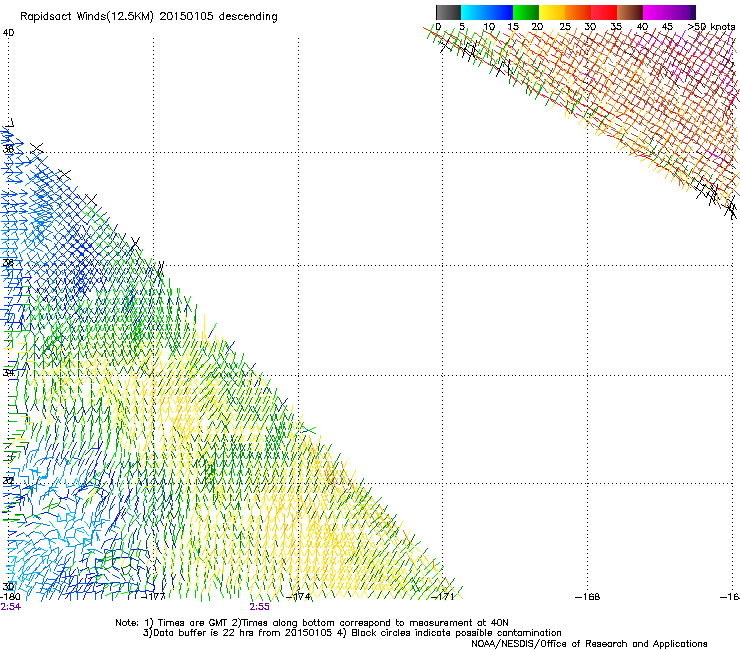Click the note line 'Times are GMT'
This screenshot has width=740, height=650.
pos(193,623)
